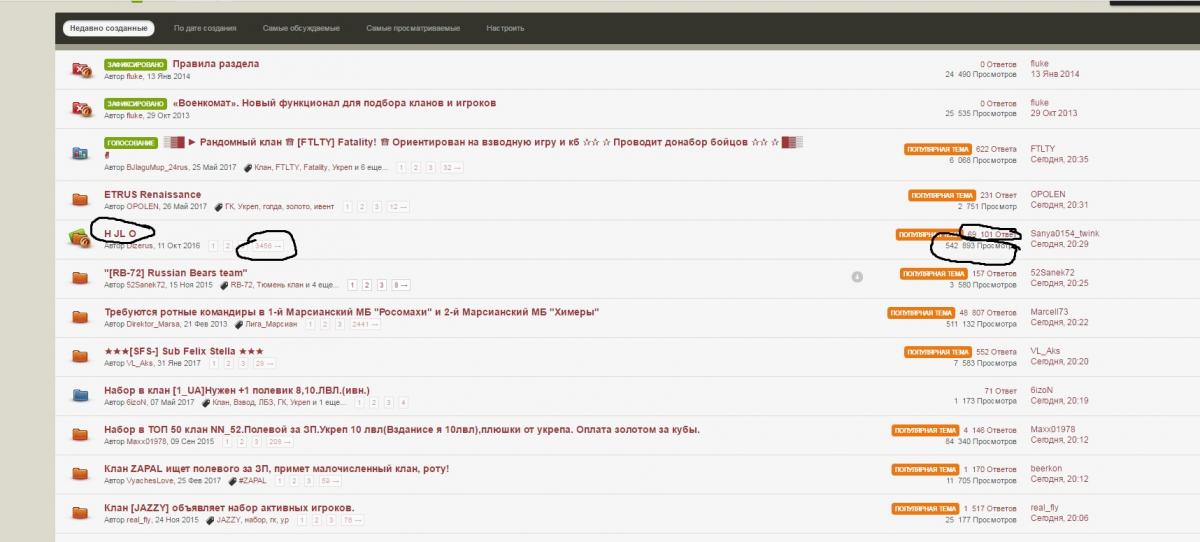
Task: Click folder icon beside 'ETRUS Renaissance'
Action: (x=81, y=199)
